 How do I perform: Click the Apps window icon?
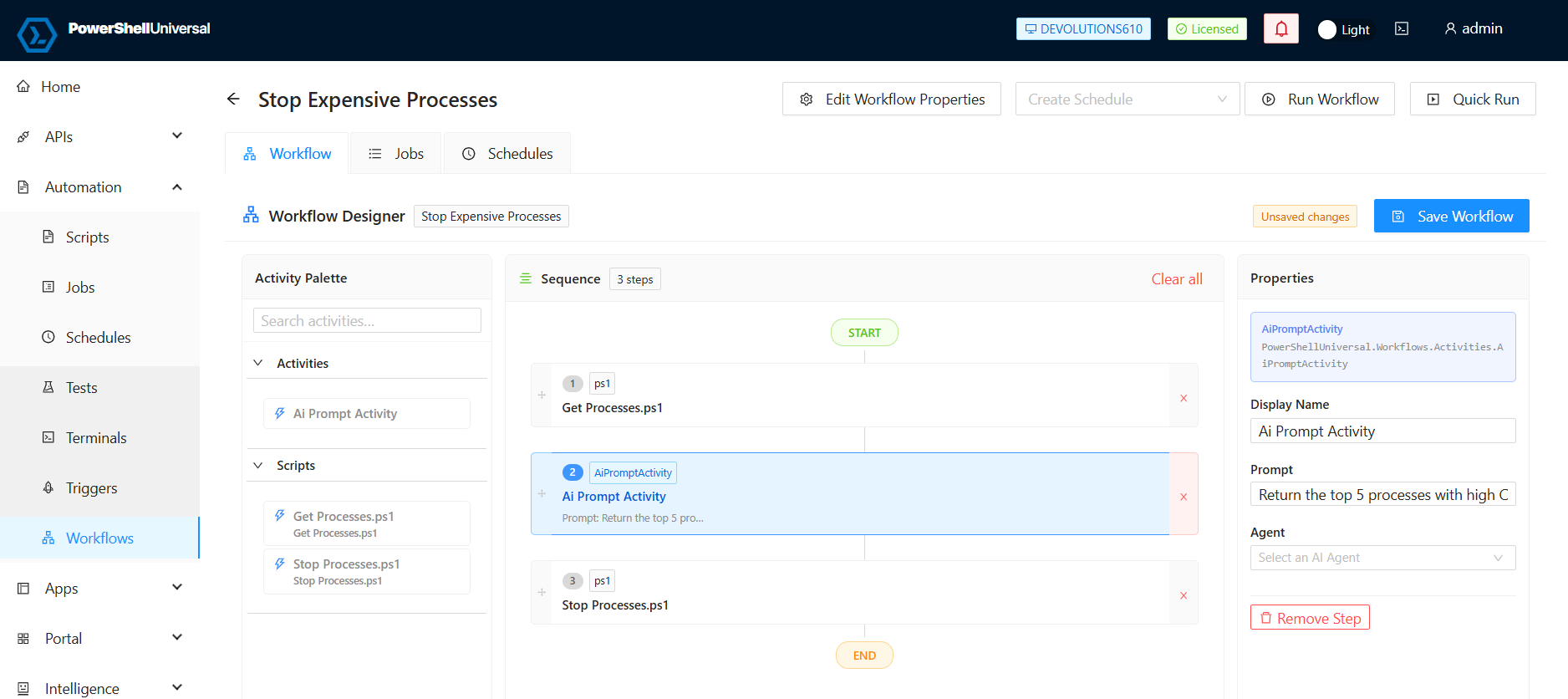click(x=23, y=588)
